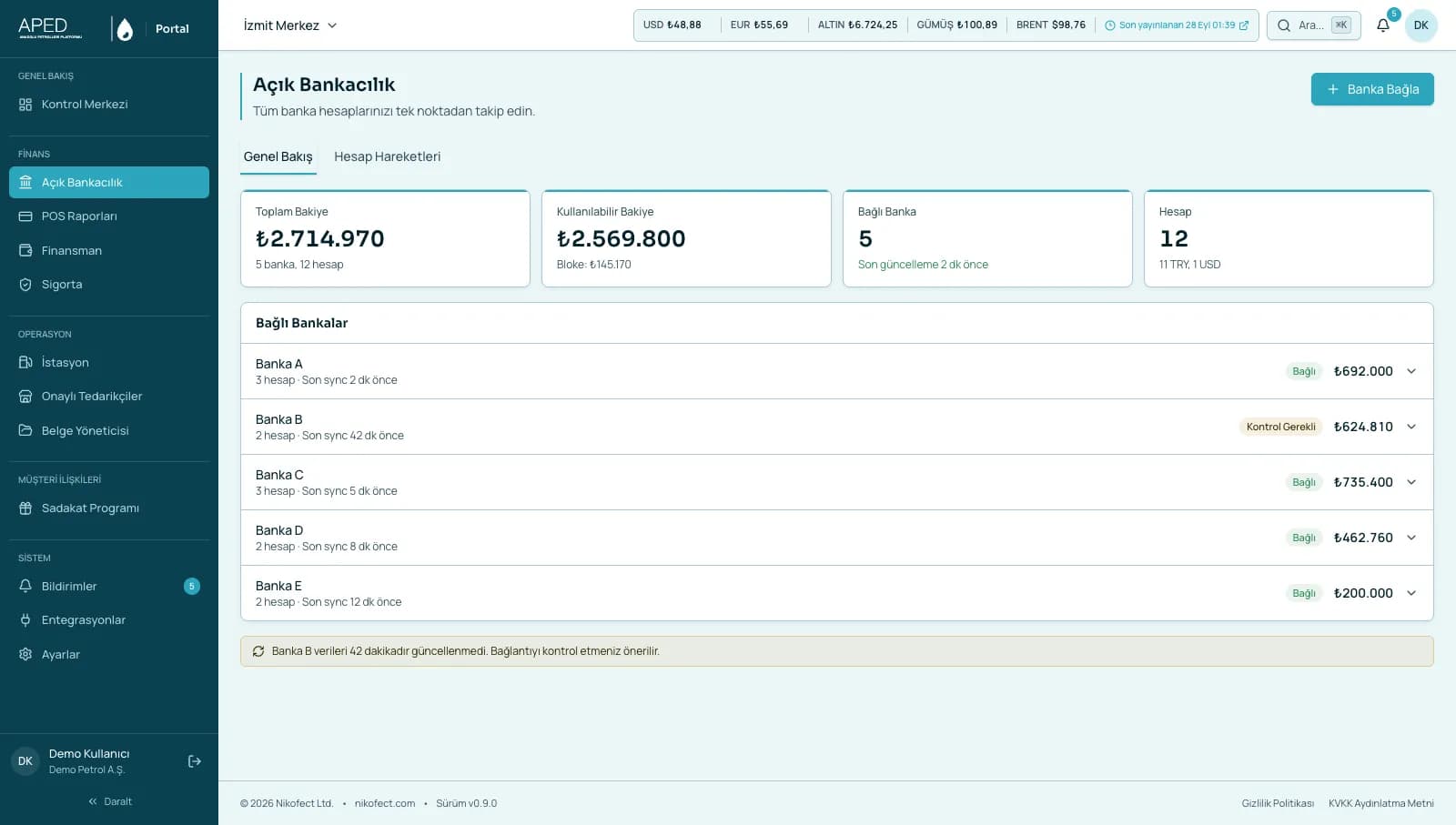This screenshot has height=825, width=1456.
Task: Expand the Banka E row chevron
Action: pyautogui.click(x=1411, y=593)
